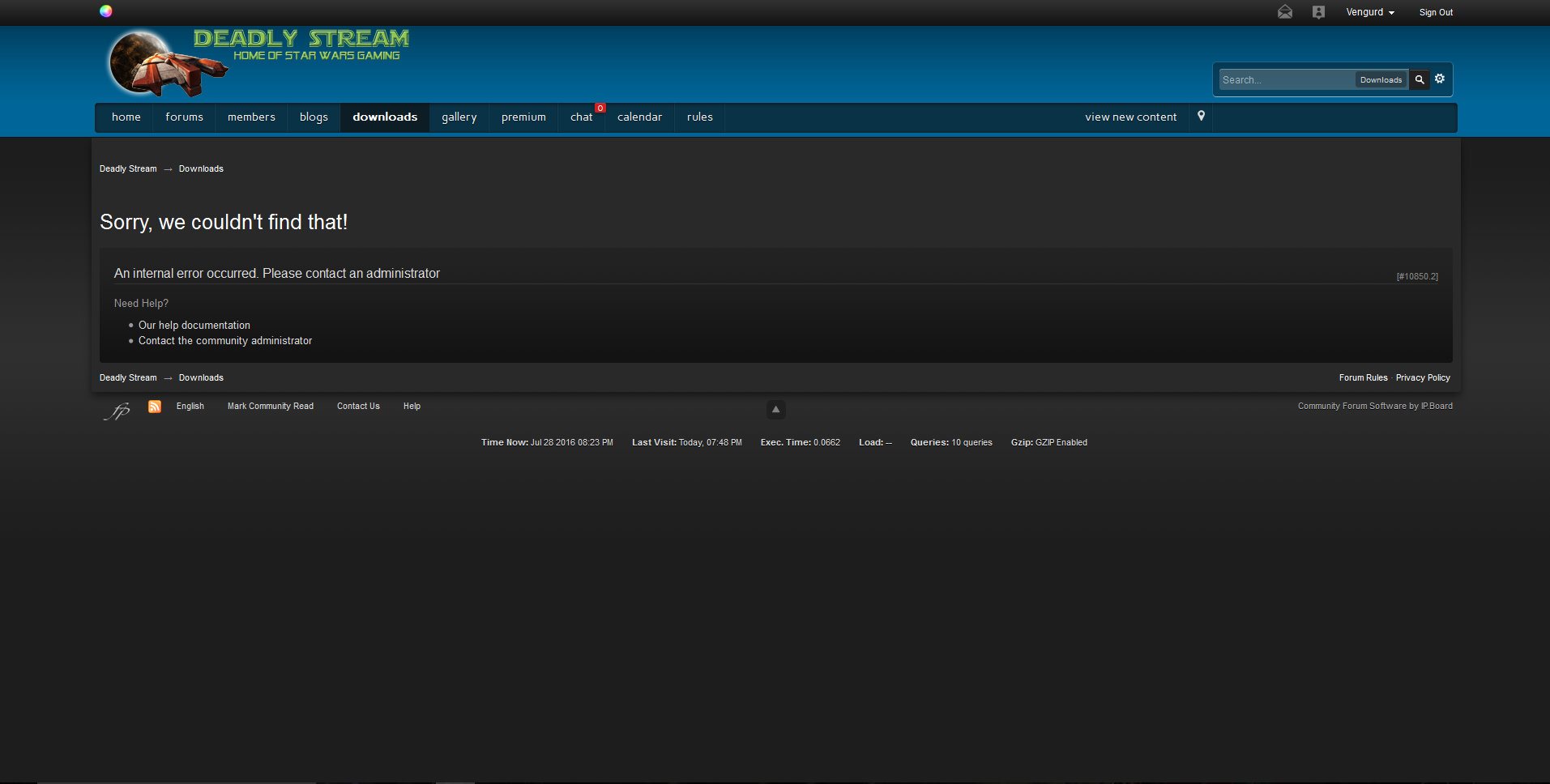Screen dimensions: 1550x784
Task: Open the messages inbox icon
Action: (1285, 12)
